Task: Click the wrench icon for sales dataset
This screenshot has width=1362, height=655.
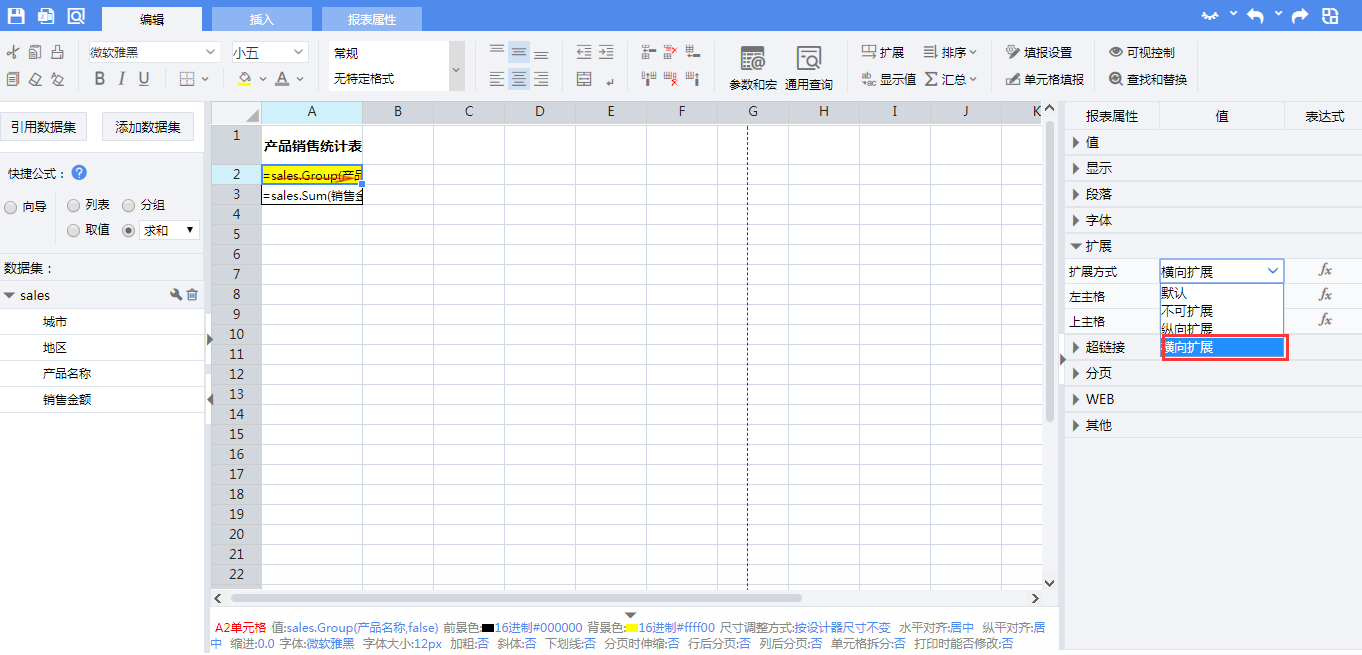Action: coord(176,295)
